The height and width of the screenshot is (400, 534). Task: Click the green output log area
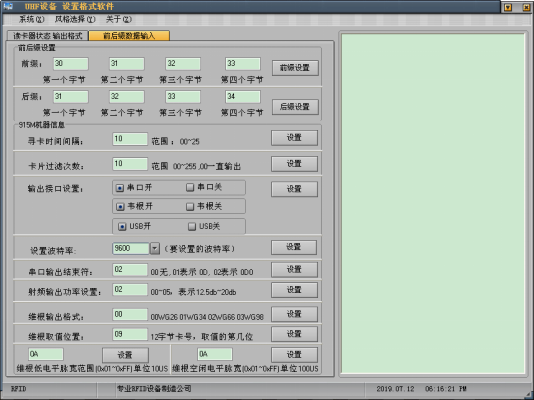pos(433,204)
